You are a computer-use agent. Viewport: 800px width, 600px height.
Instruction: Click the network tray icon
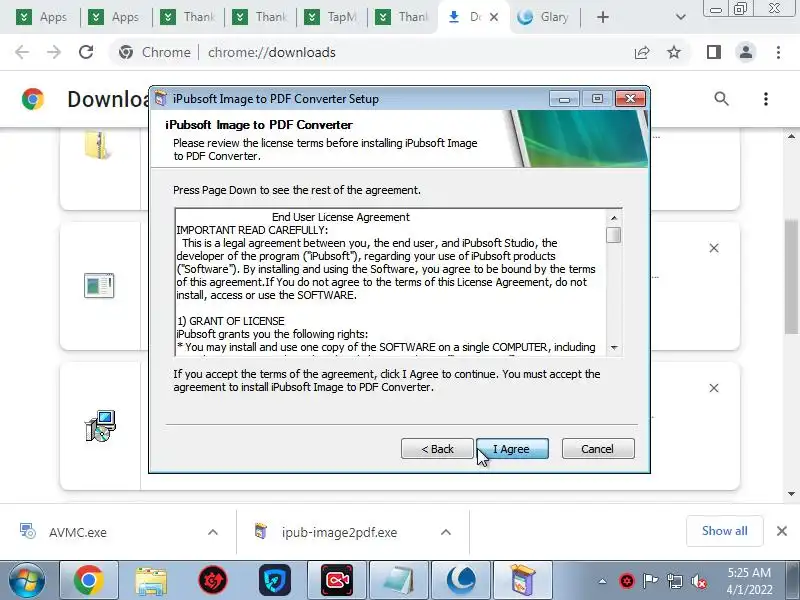(674, 581)
